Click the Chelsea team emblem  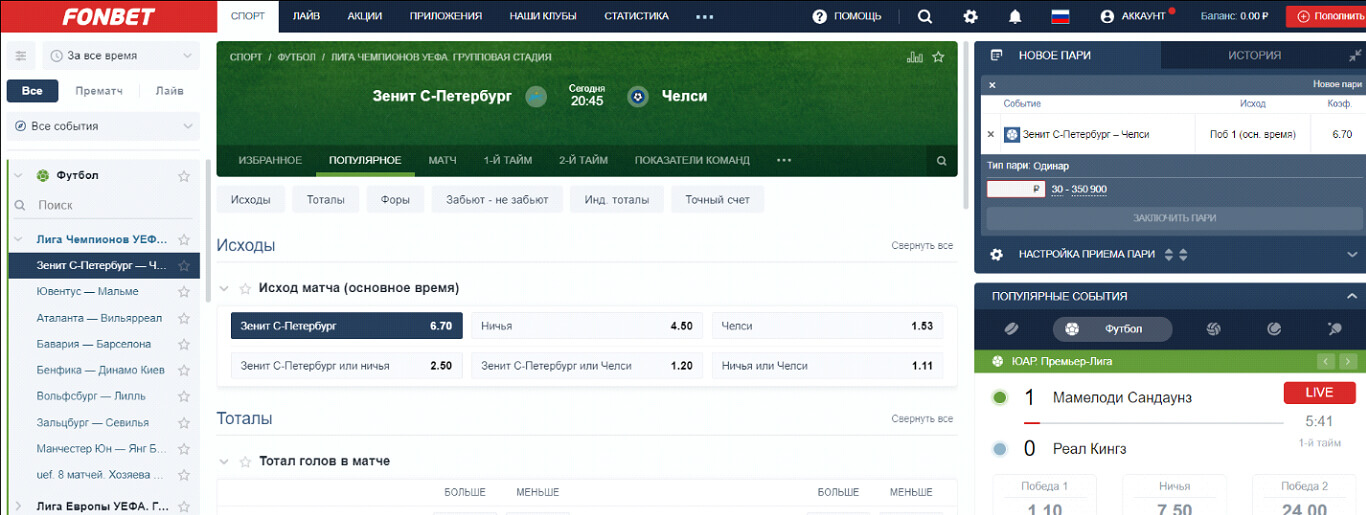pyautogui.click(x=637, y=97)
